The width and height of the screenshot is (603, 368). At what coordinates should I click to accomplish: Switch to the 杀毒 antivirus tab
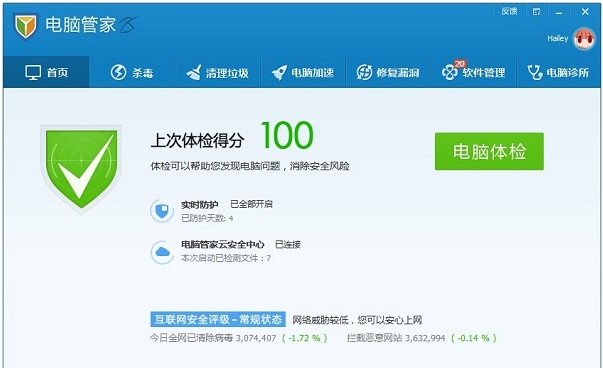tap(132, 72)
